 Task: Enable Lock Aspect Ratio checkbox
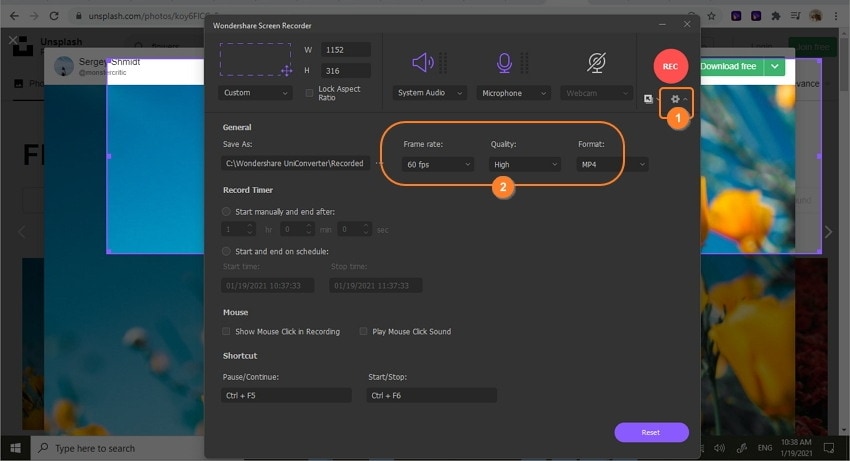[x=309, y=93]
